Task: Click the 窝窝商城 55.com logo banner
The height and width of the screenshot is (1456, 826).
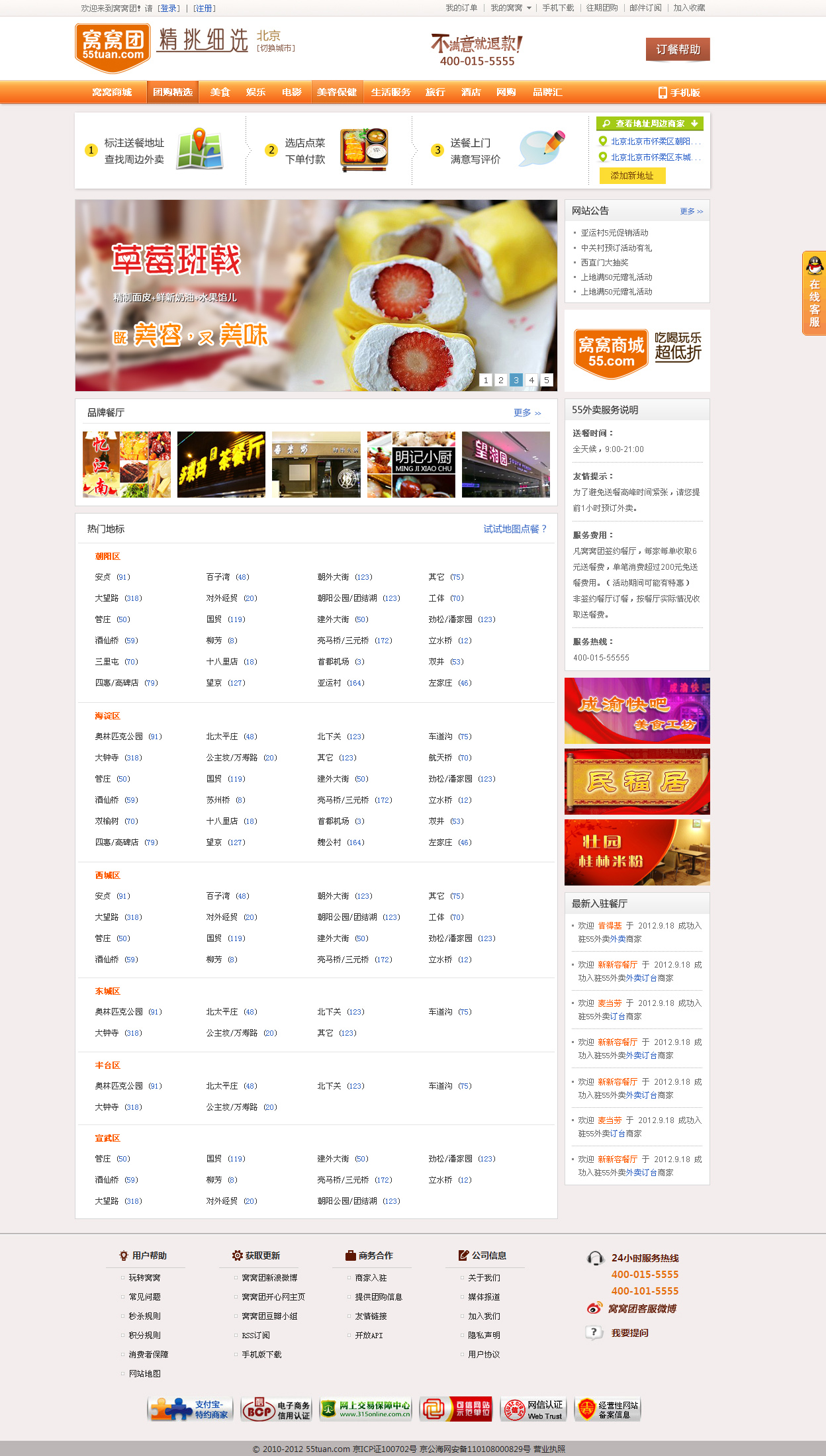Action: click(x=637, y=351)
